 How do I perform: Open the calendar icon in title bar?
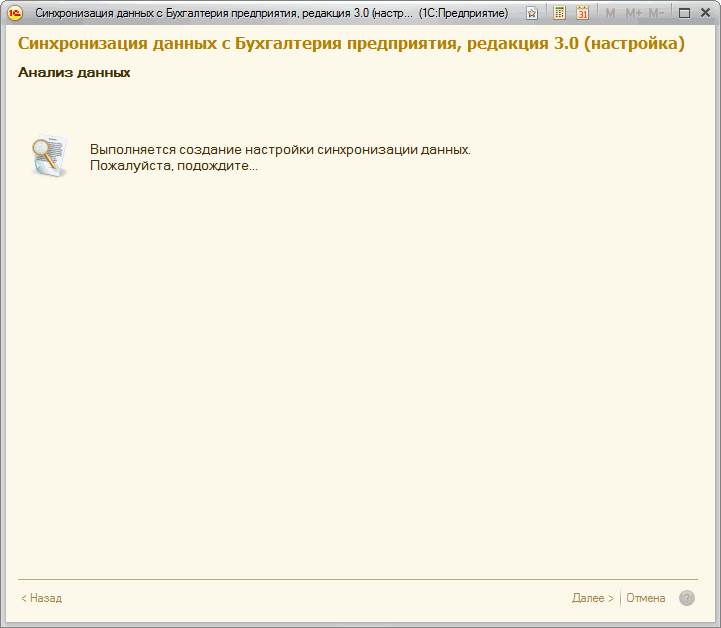[x=582, y=13]
